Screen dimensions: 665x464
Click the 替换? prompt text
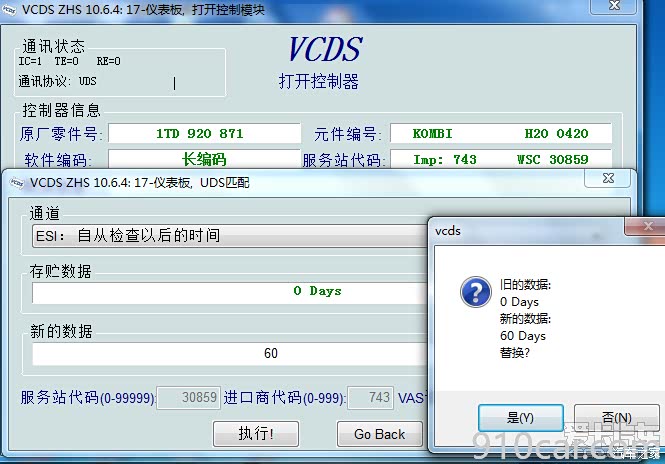point(514,352)
